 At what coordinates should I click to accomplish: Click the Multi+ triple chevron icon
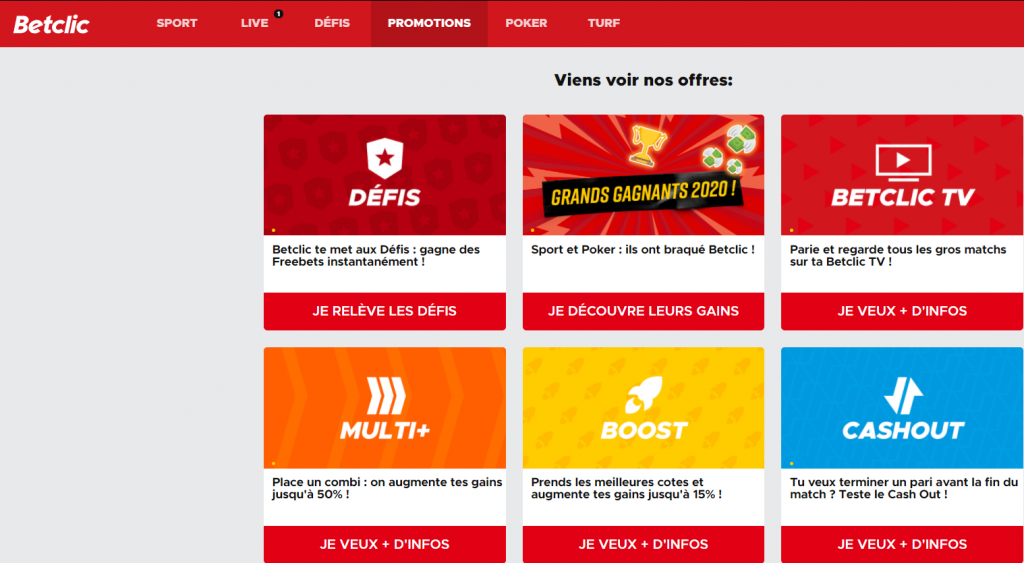point(385,396)
